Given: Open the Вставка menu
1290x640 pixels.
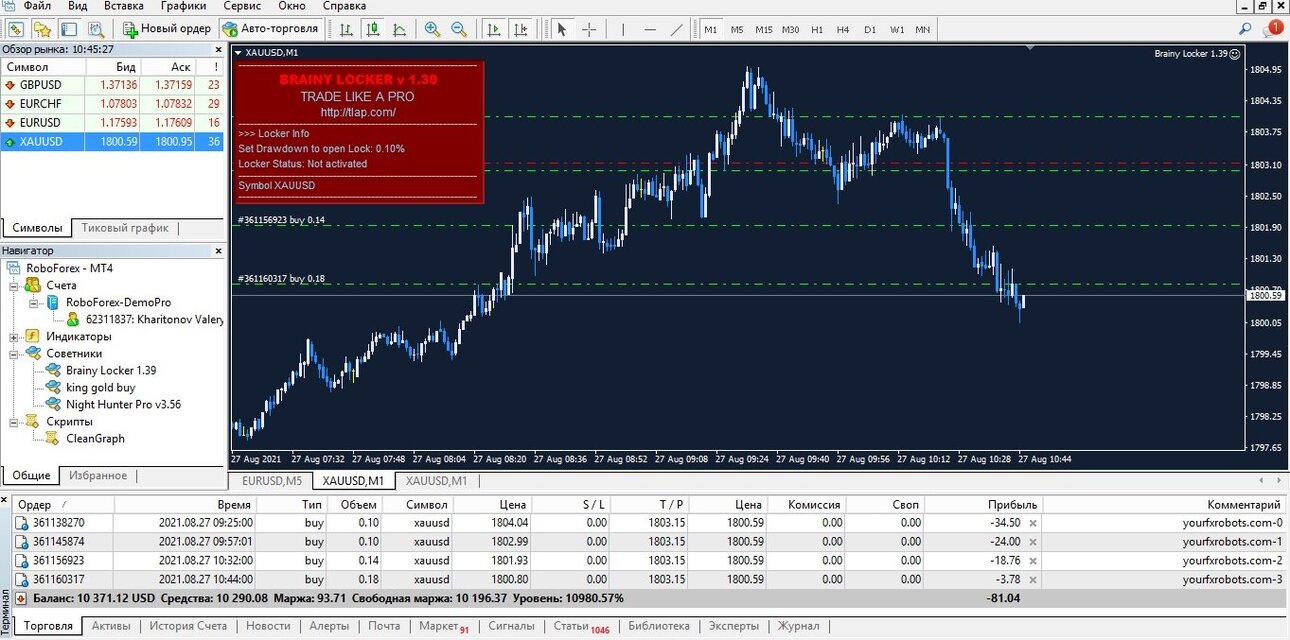Looking at the screenshot, I should [124, 6].
